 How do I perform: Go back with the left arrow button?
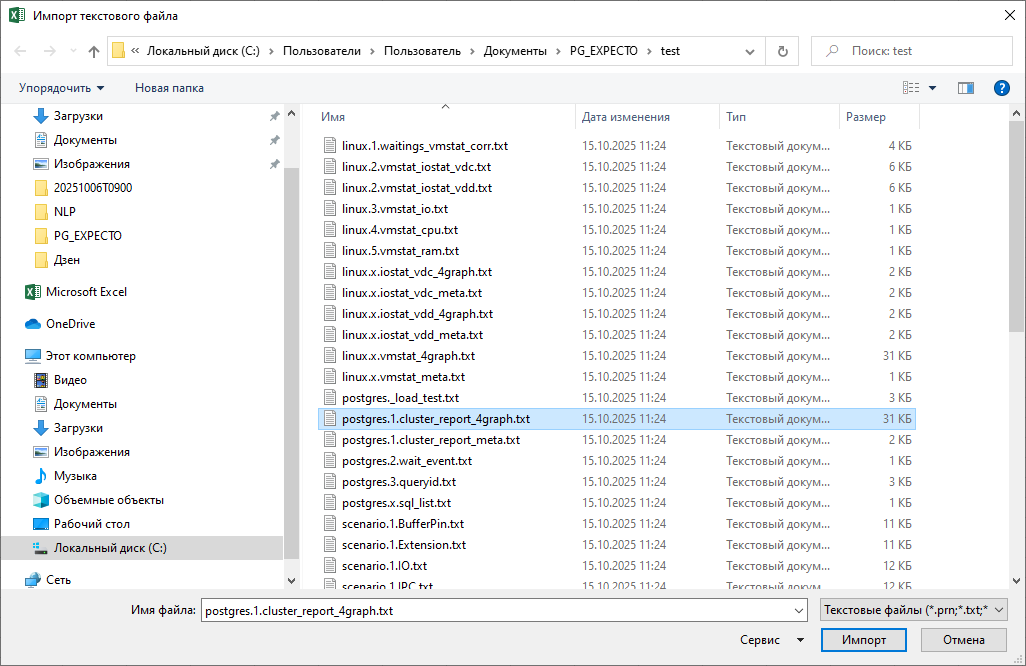(x=20, y=51)
